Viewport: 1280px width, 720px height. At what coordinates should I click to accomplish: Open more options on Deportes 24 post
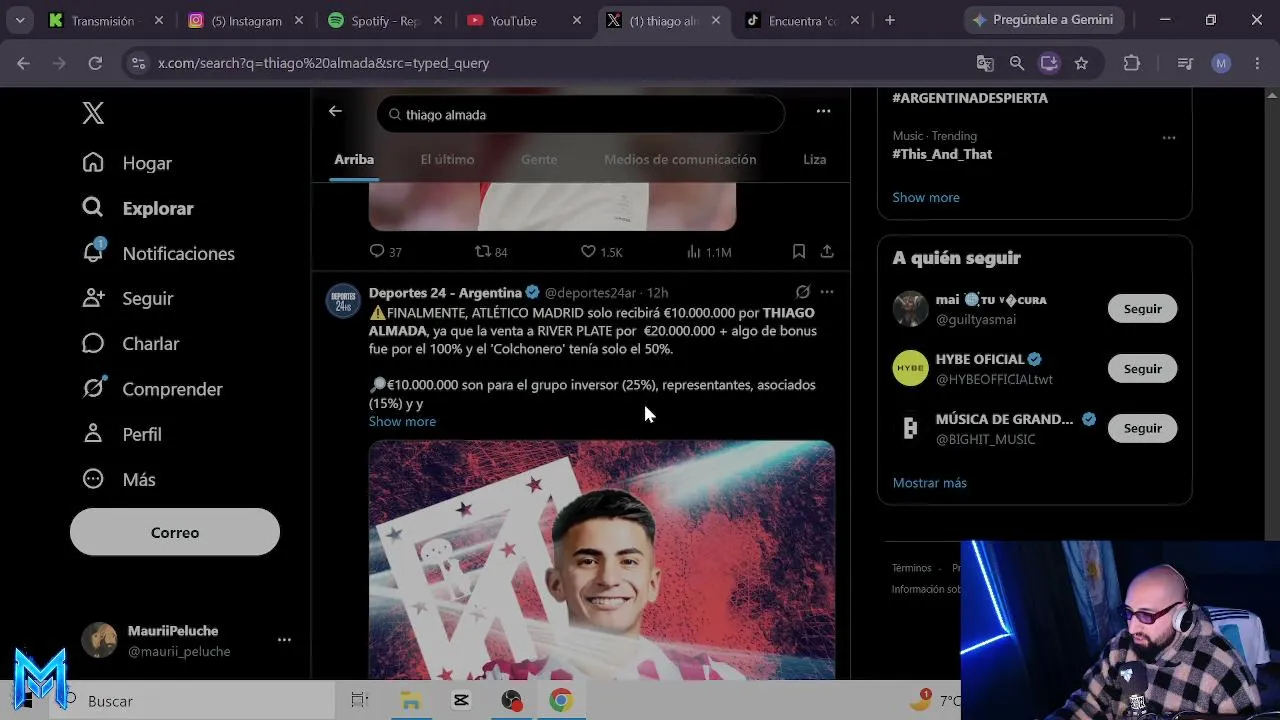point(827,292)
